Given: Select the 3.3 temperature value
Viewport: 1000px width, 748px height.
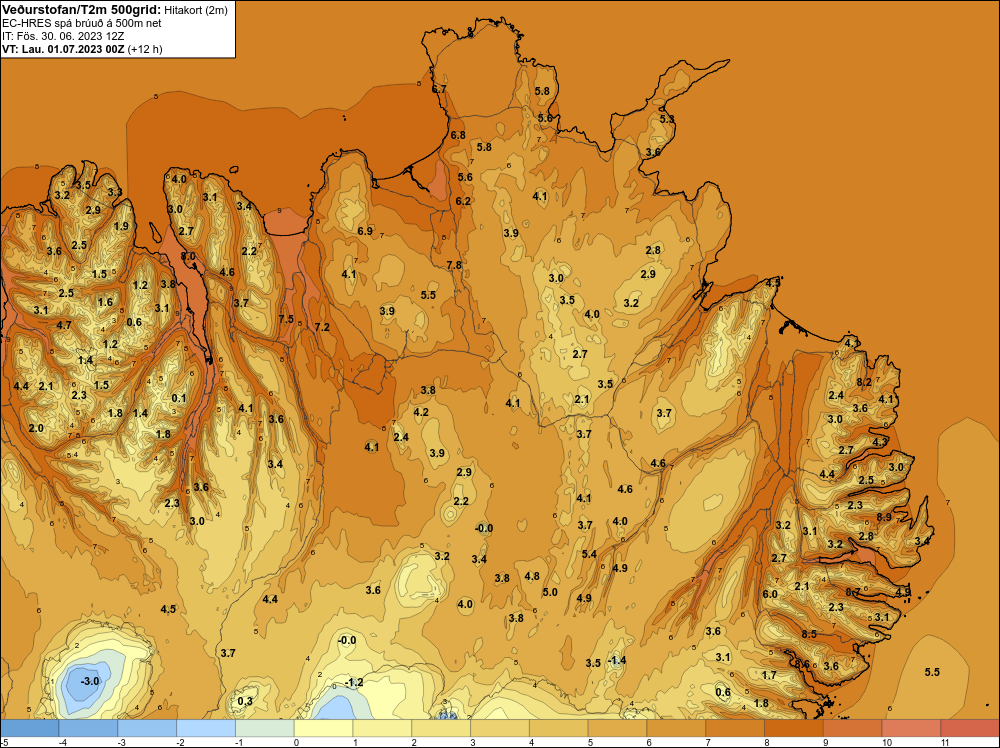Looking at the screenshot, I should [x=115, y=191].
